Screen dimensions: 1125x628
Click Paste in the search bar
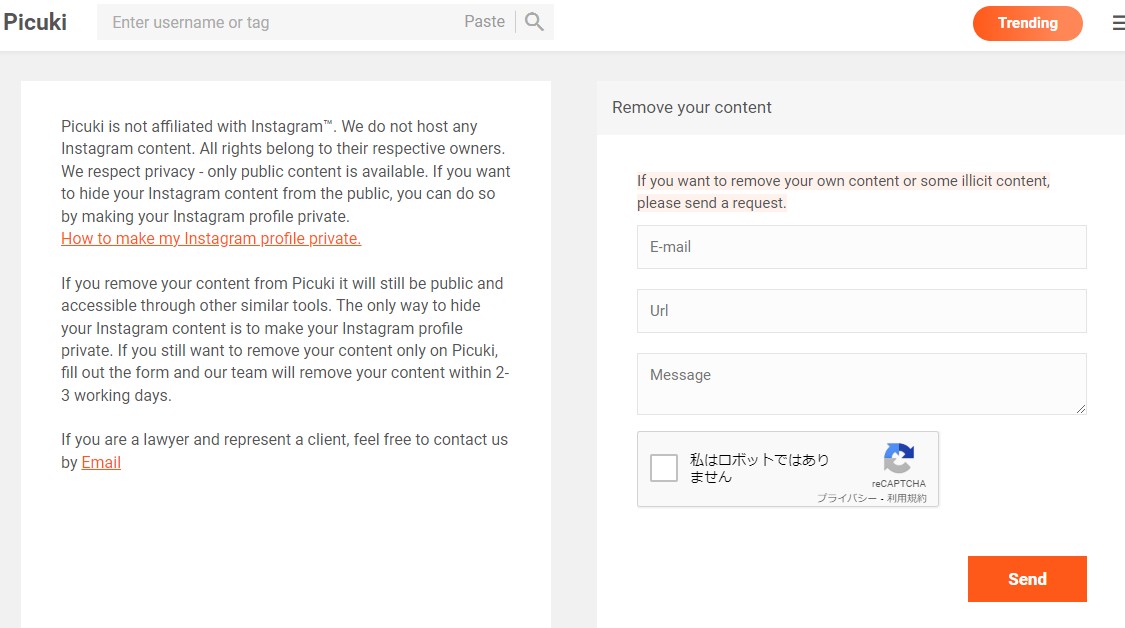pyautogui.click(x=484, y=21)
